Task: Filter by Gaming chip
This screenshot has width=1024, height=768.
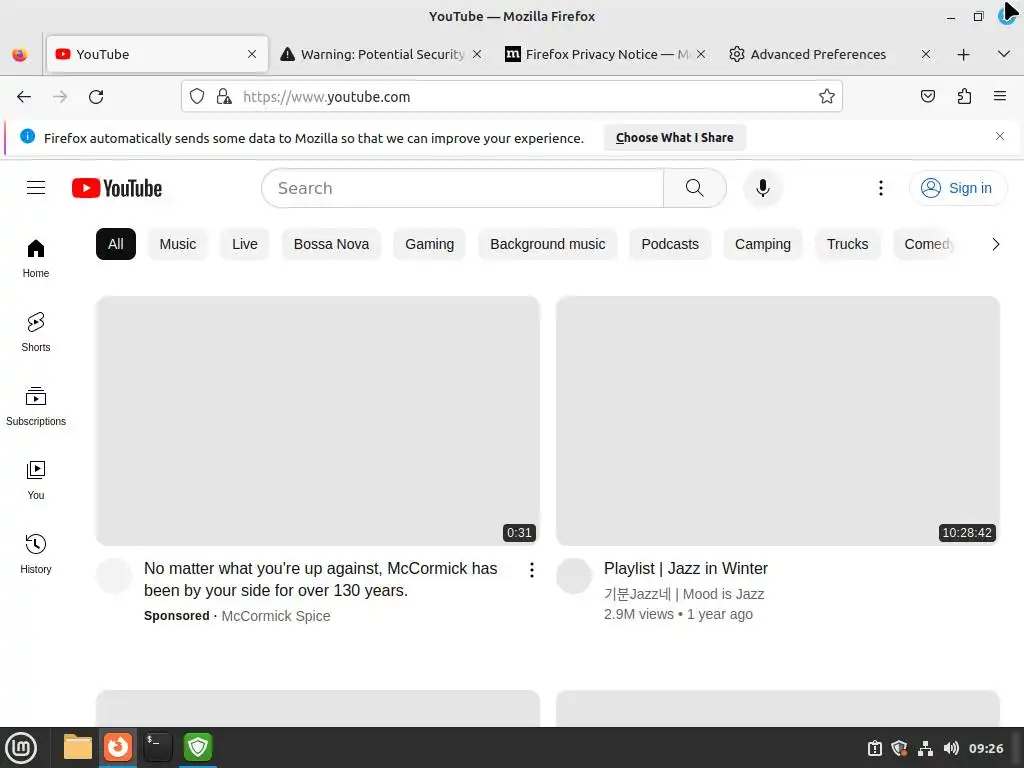Action: tap(429, 244)
